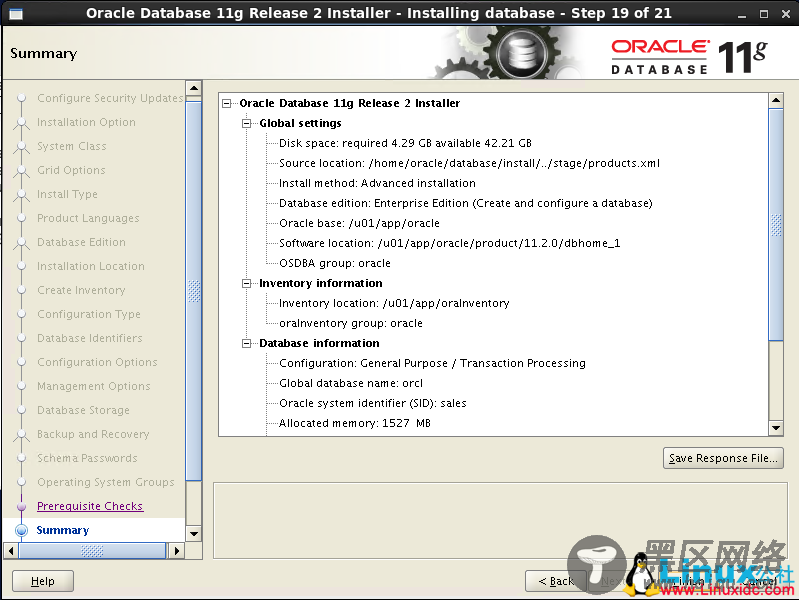Select the 'Source location' row
Image resolution: width=799 pixels, height=600 pixels.
[x=469, y=163]
